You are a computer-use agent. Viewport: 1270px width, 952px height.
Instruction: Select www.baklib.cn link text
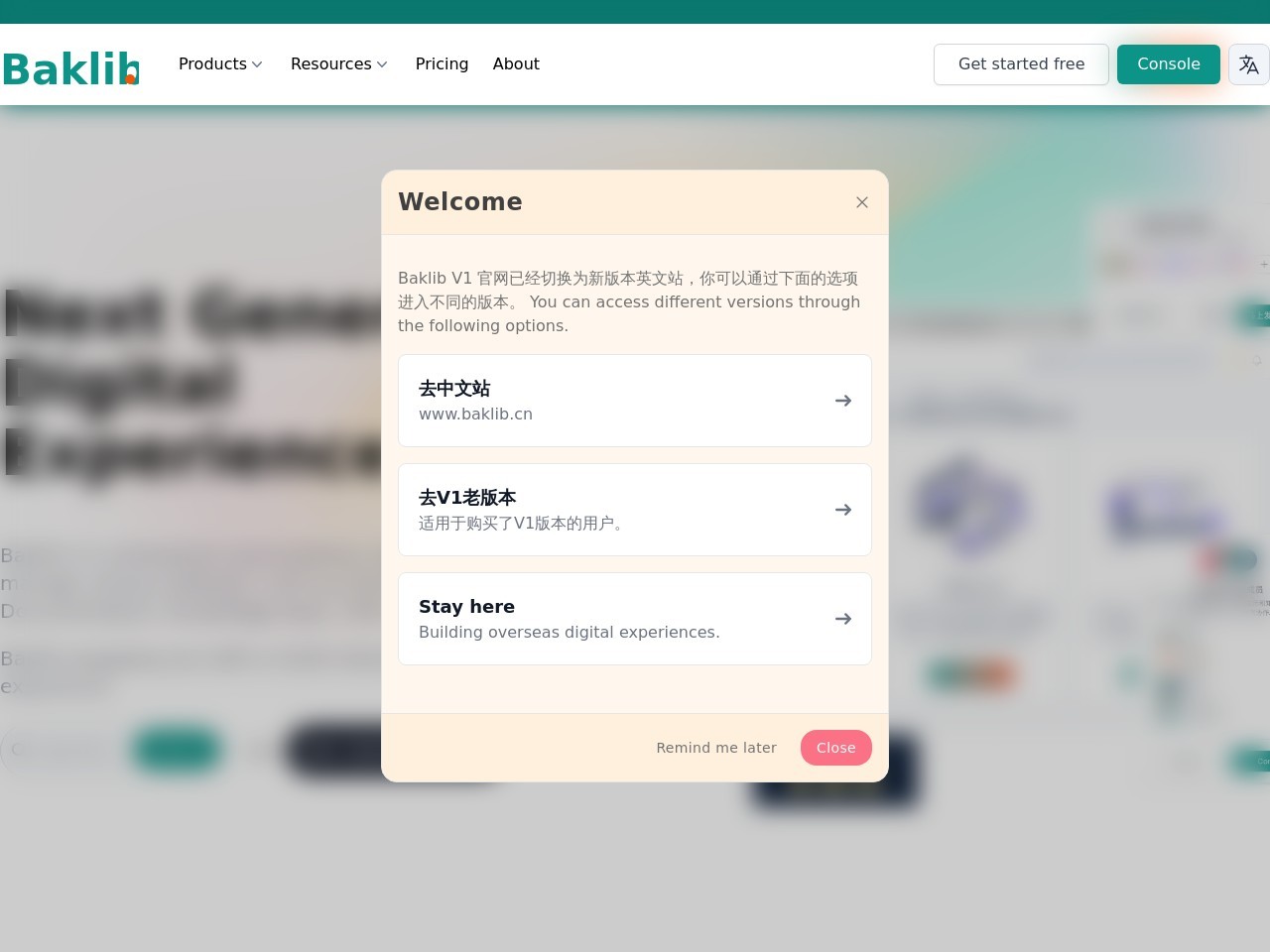pos(475,415)
